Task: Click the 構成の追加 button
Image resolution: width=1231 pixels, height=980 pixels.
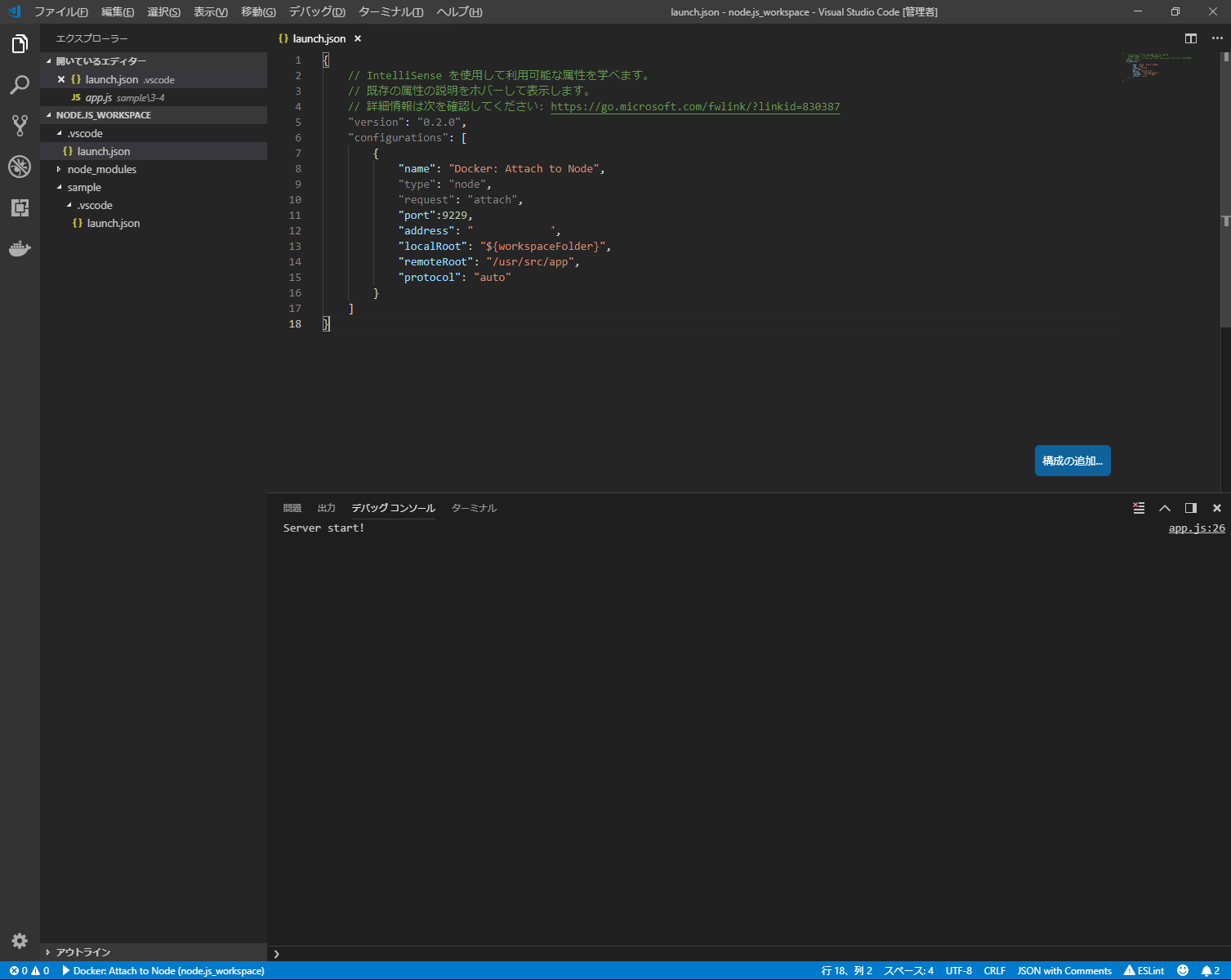Action: pos(1072,460)
